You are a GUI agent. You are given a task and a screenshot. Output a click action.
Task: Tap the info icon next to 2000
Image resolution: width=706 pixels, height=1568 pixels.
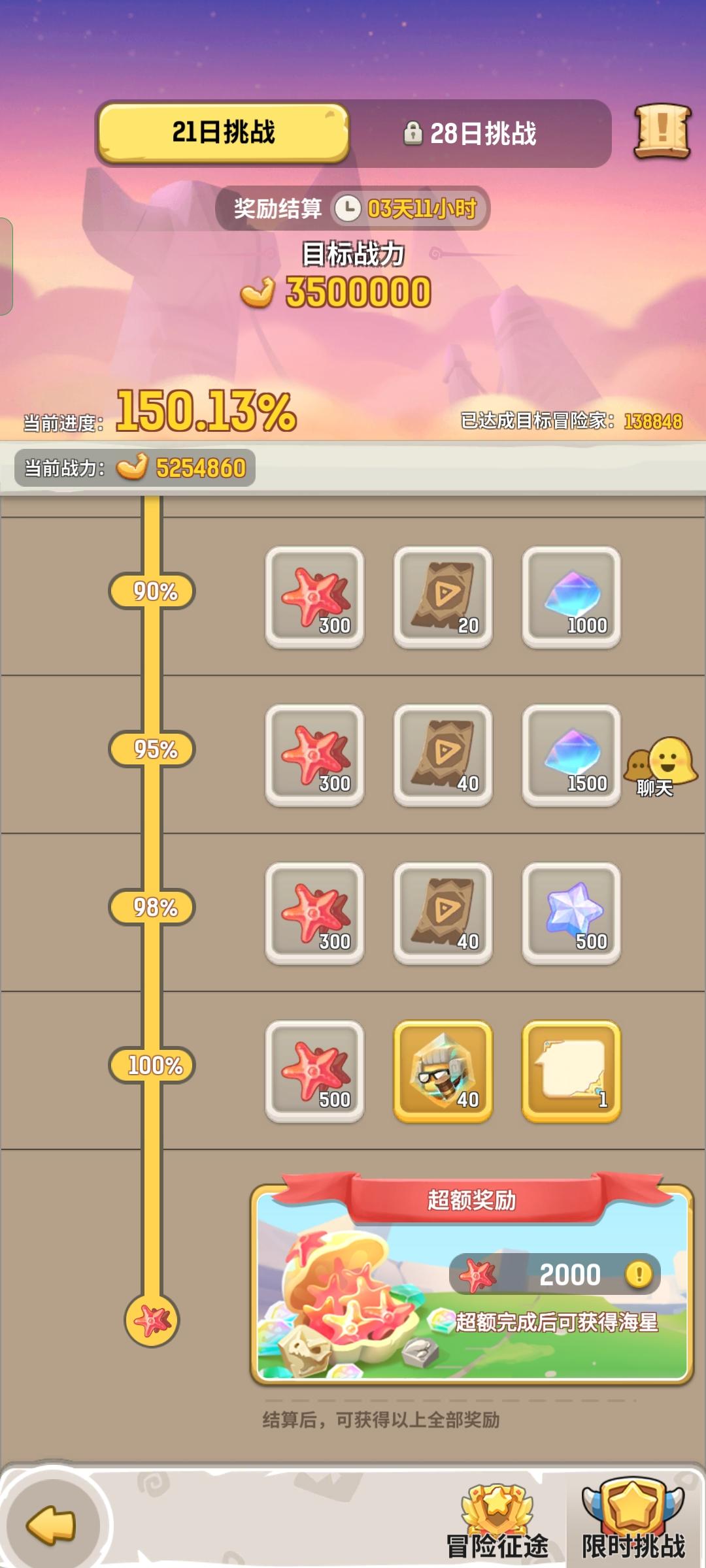point(639,1273)
